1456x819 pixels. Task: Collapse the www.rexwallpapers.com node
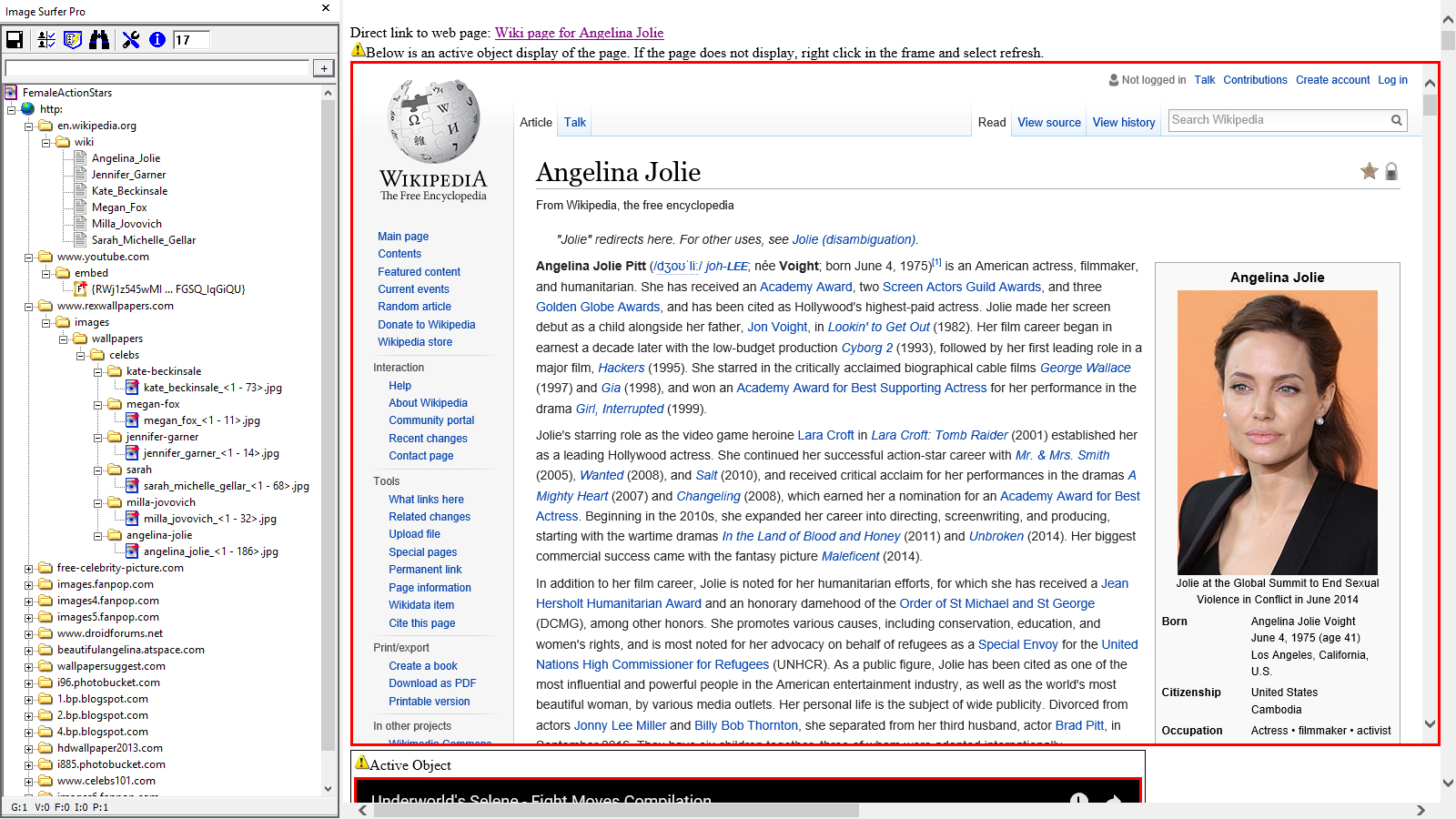coord(28,306)
